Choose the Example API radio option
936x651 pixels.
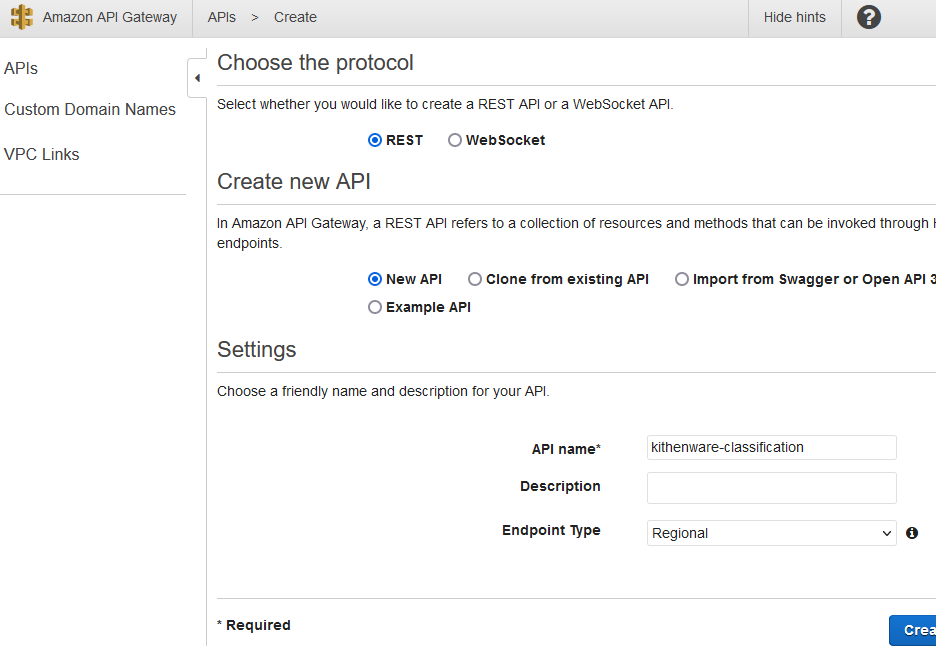click(x=375, y=307)
